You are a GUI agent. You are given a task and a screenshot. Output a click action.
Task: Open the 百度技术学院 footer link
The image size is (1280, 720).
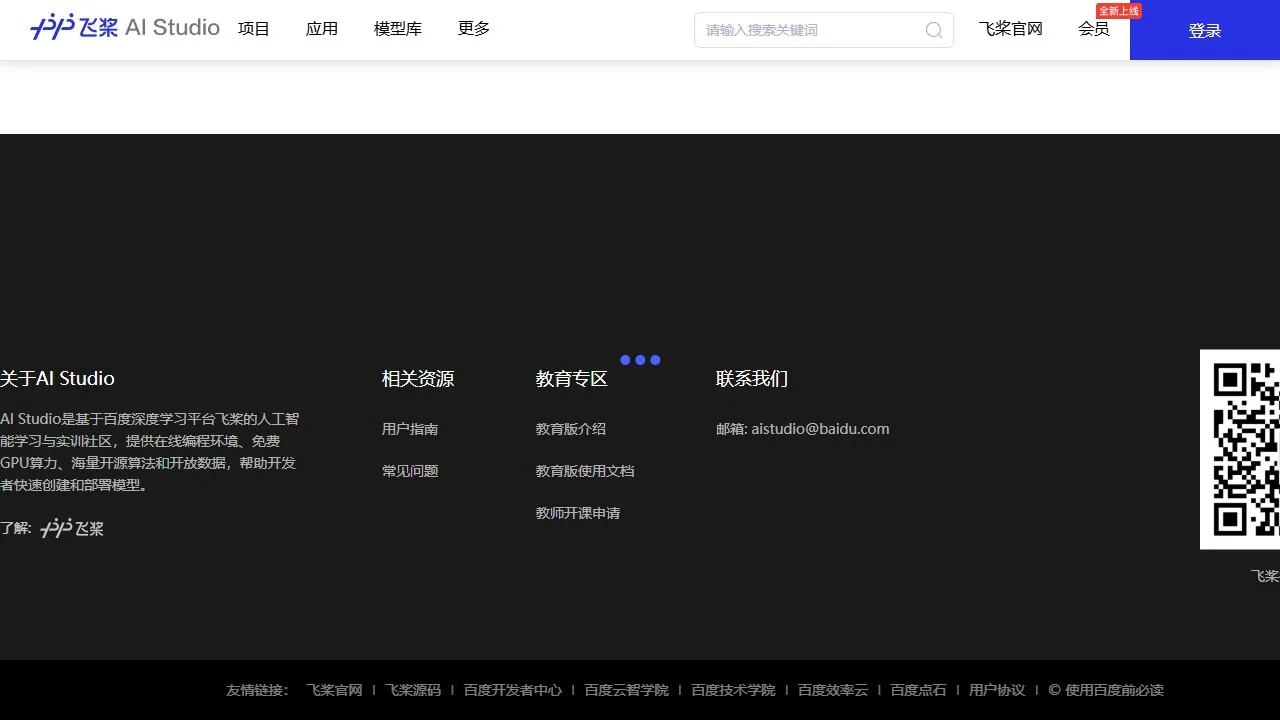(x=734, y=690)
